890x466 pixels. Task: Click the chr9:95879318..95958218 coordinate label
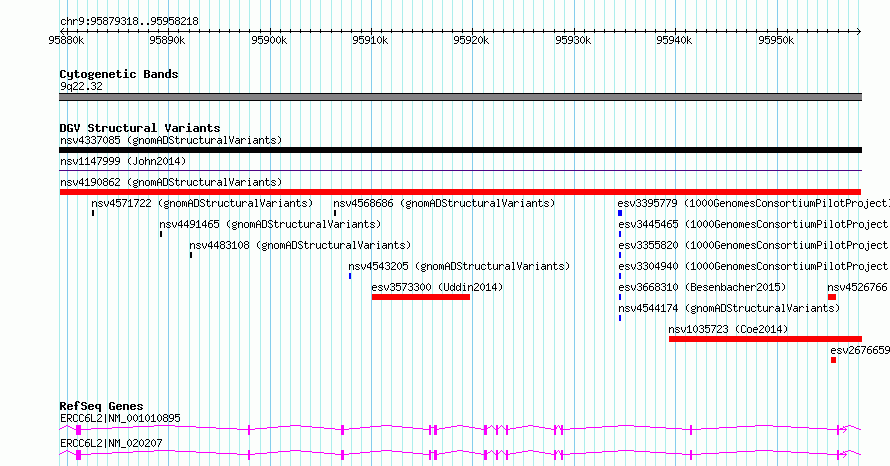(129, 22)
